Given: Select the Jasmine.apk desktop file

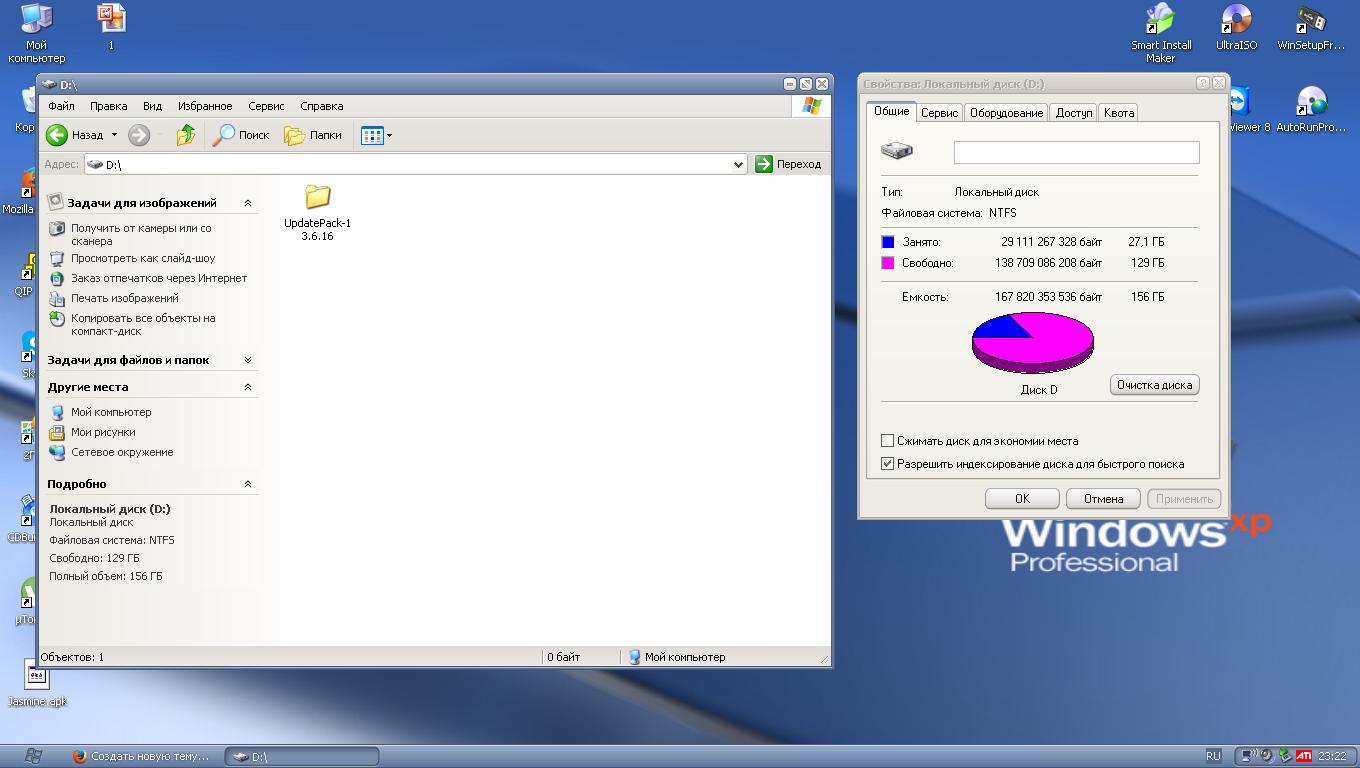Looking at the screenshot, I should click(x=37, y=684).
